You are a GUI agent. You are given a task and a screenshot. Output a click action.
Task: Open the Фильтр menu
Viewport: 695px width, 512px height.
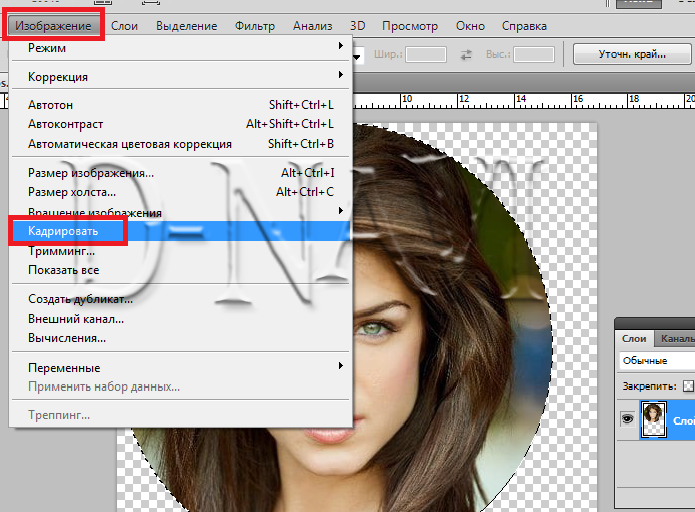coord(255,26)
